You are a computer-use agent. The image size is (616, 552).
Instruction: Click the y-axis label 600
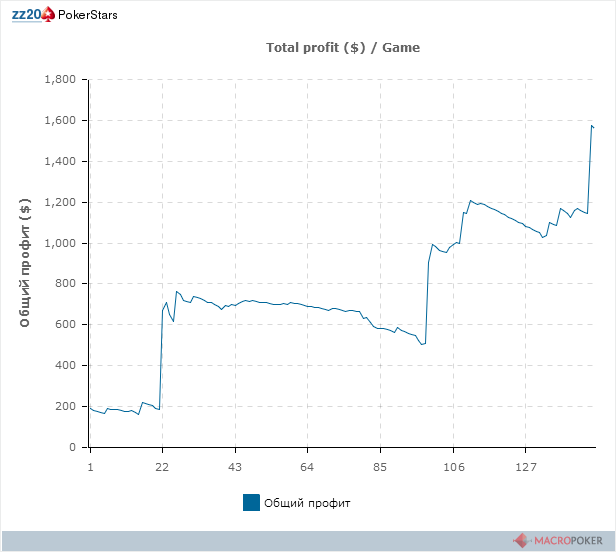pyautogui.click(x=66, y=324)
